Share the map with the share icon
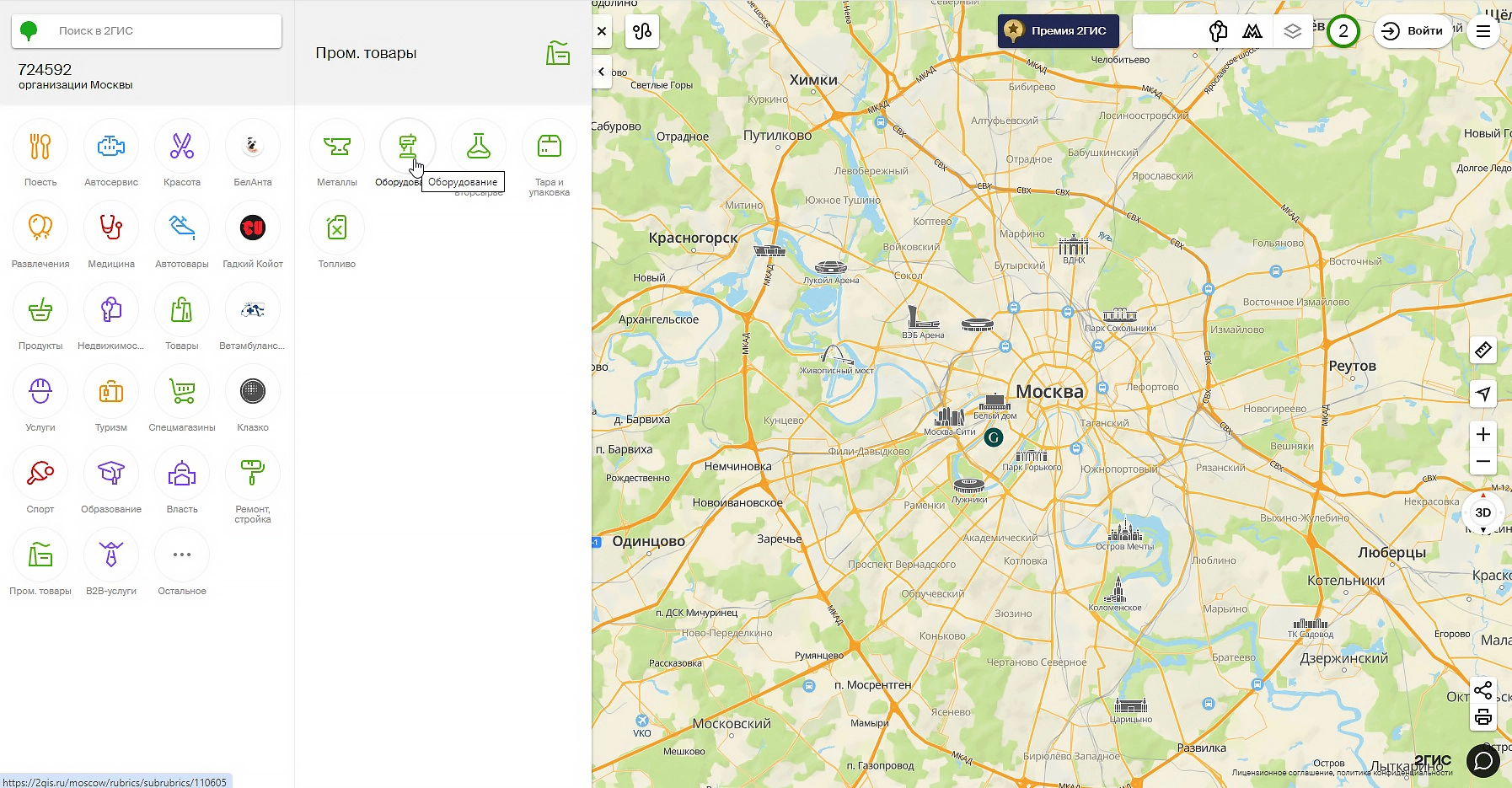This screenshot has width=1512, height=788. click(1483, 690)
